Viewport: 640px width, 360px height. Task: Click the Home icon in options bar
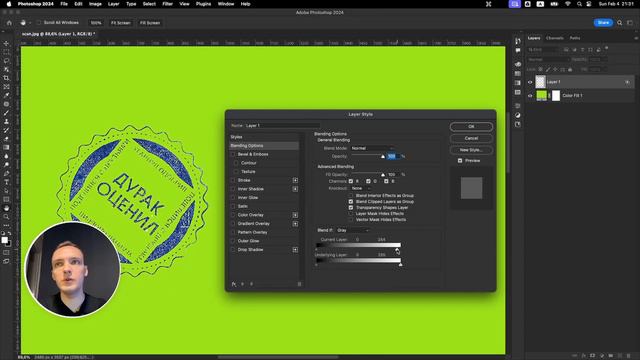point(9,23)
